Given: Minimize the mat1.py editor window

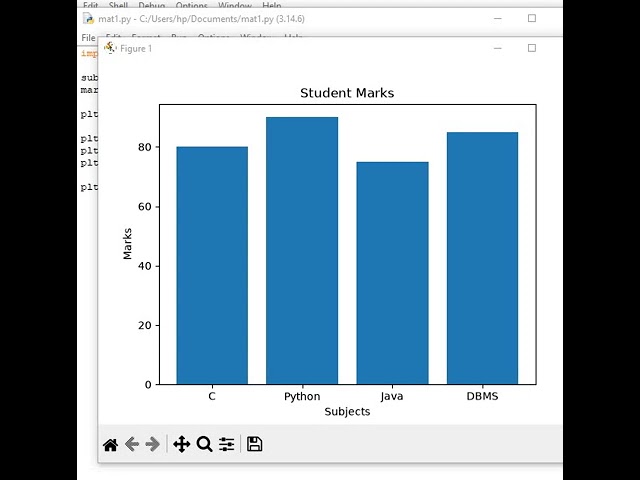Looking at the screenshot, I should [x=498, y=18].
